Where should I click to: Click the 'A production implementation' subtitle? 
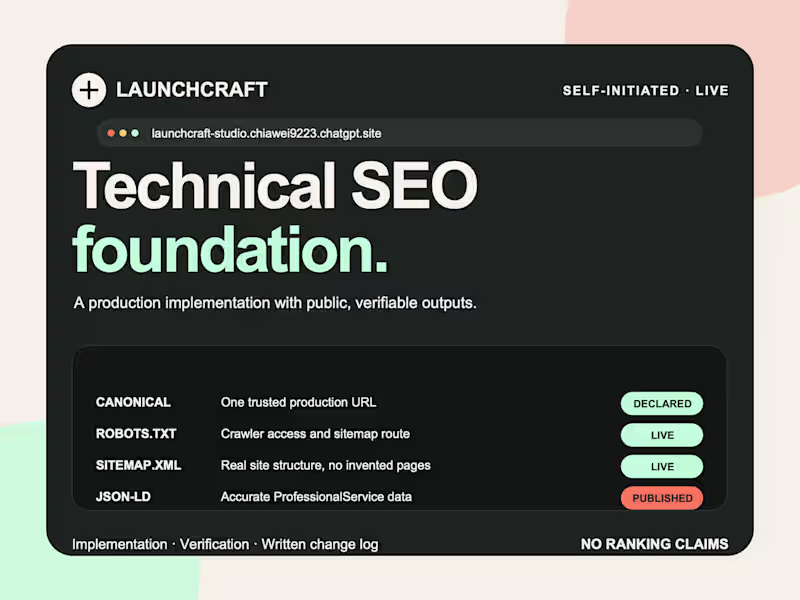pos(275,303)
